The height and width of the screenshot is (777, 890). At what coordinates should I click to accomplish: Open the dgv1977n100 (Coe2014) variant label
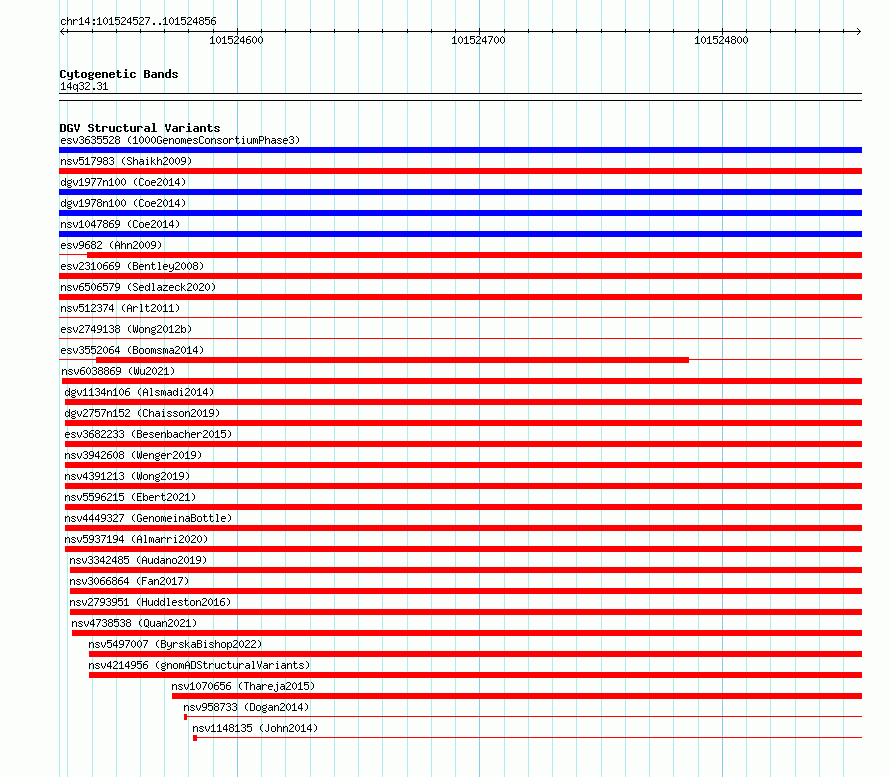(x=123, y=182)
